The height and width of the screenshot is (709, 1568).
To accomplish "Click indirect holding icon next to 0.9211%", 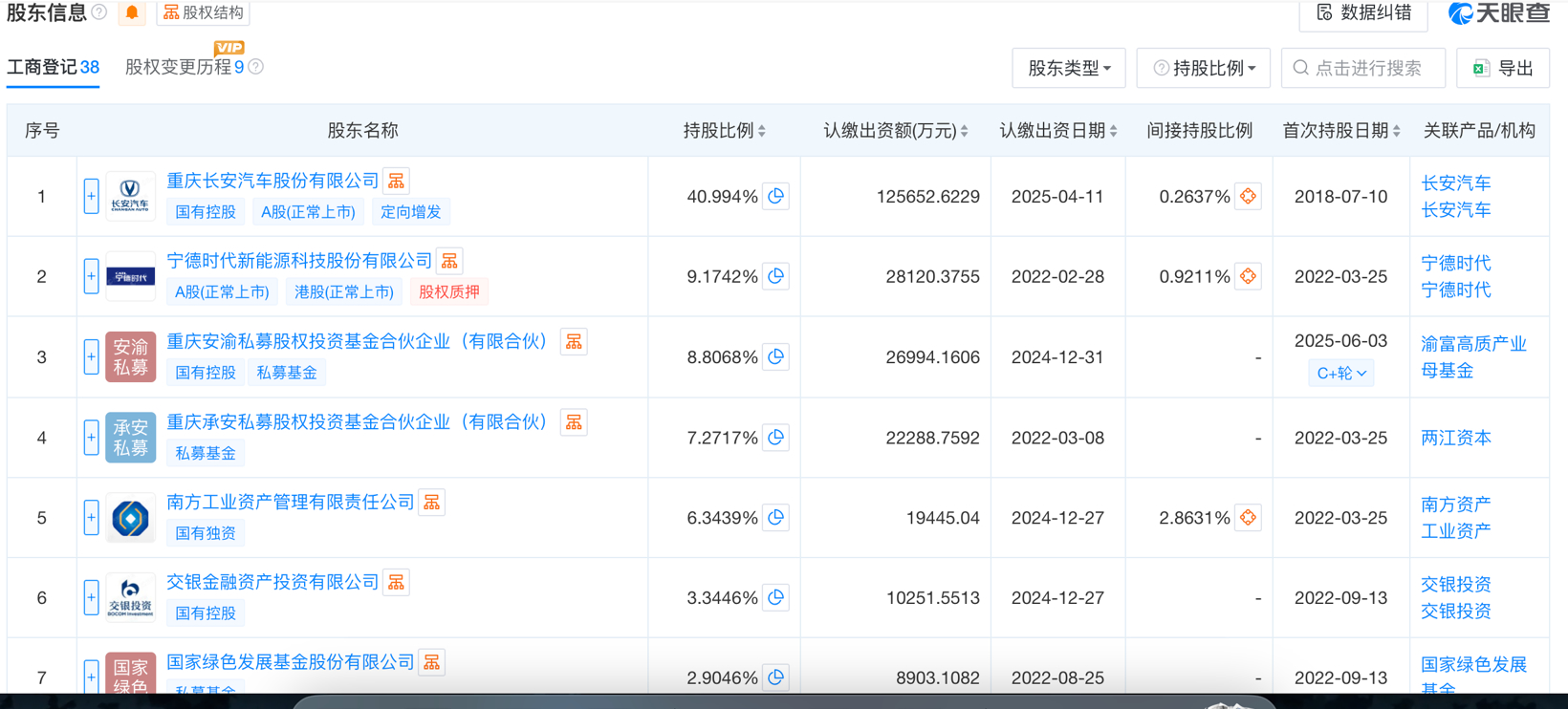I will pos(1248,276).
